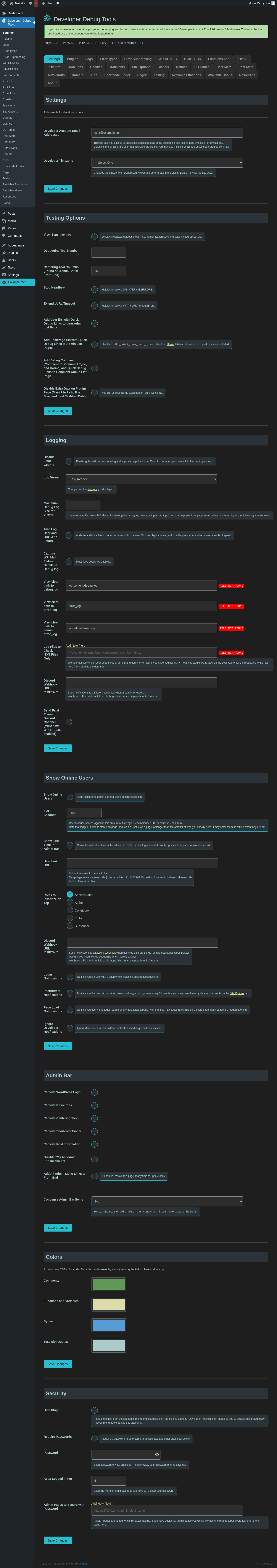Screen dimensions: 277x1568
Task: Open the Dashboard menu icon
Action: 4,13
